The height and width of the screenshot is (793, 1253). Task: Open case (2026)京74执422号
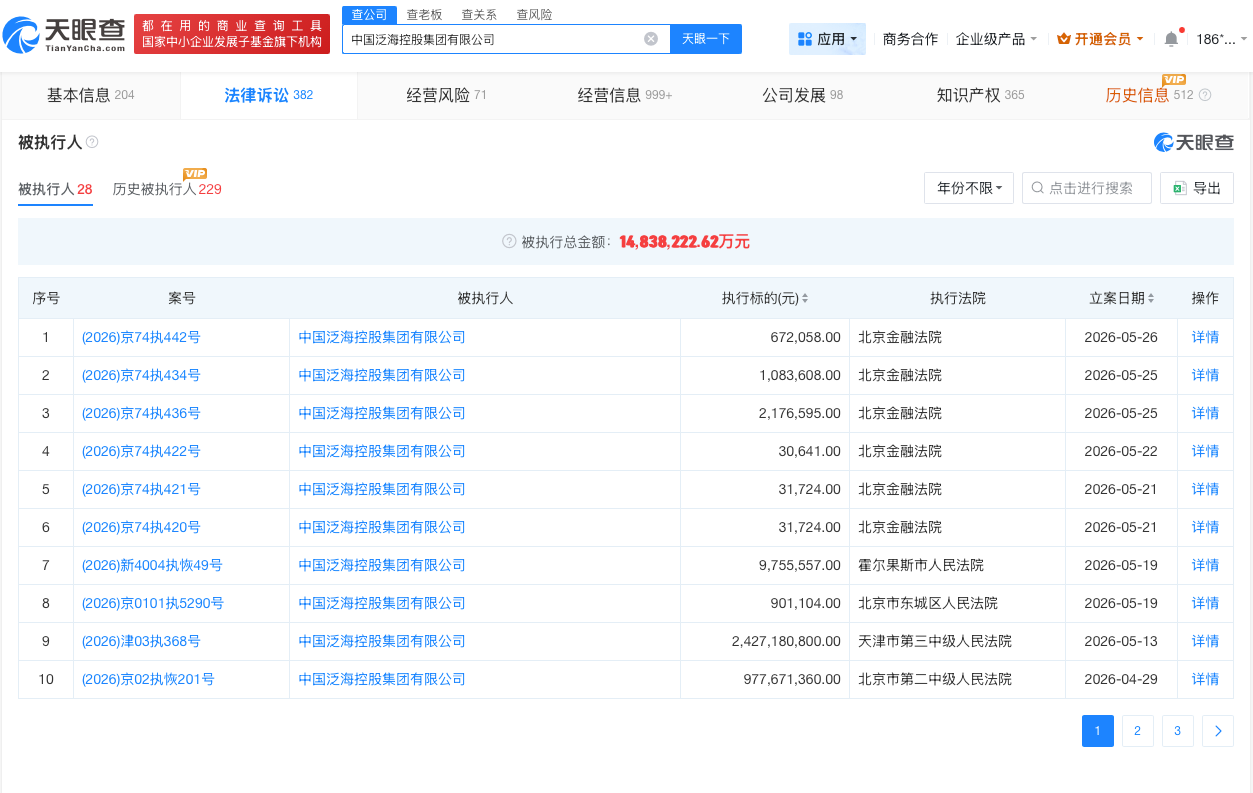coord(141,451)
